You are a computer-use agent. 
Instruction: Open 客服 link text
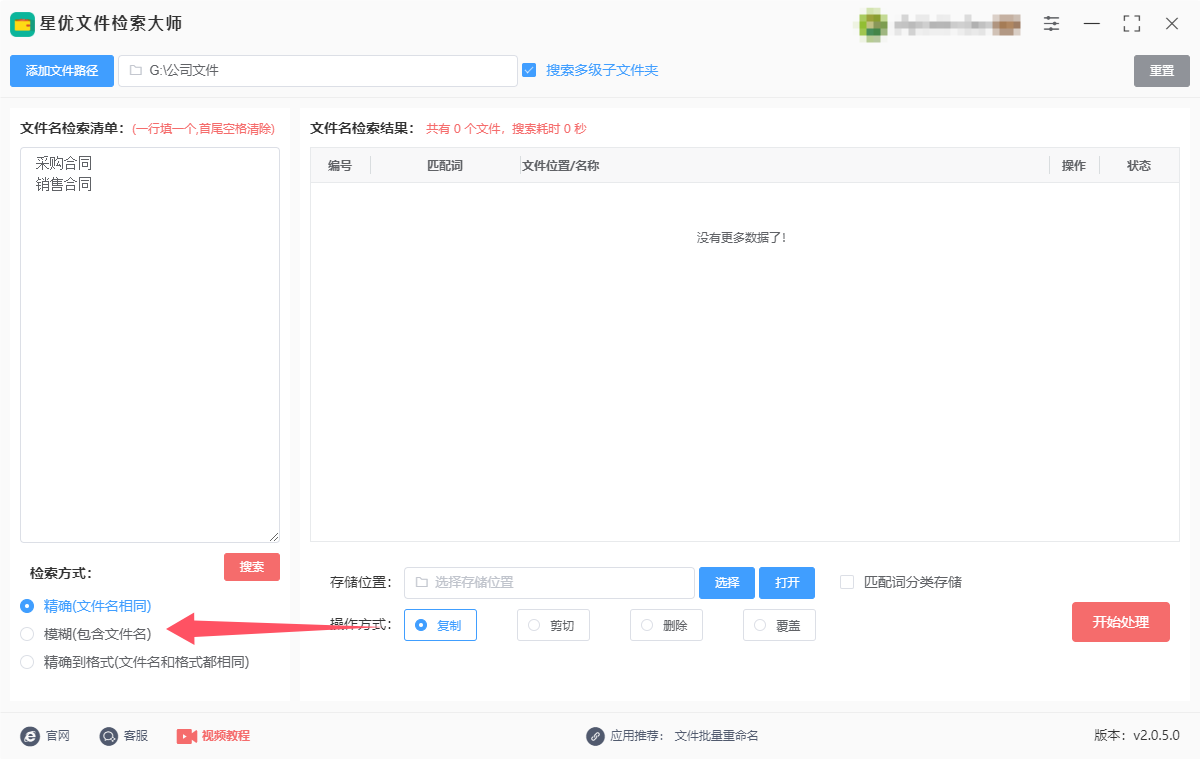click(x=136, y=736)
